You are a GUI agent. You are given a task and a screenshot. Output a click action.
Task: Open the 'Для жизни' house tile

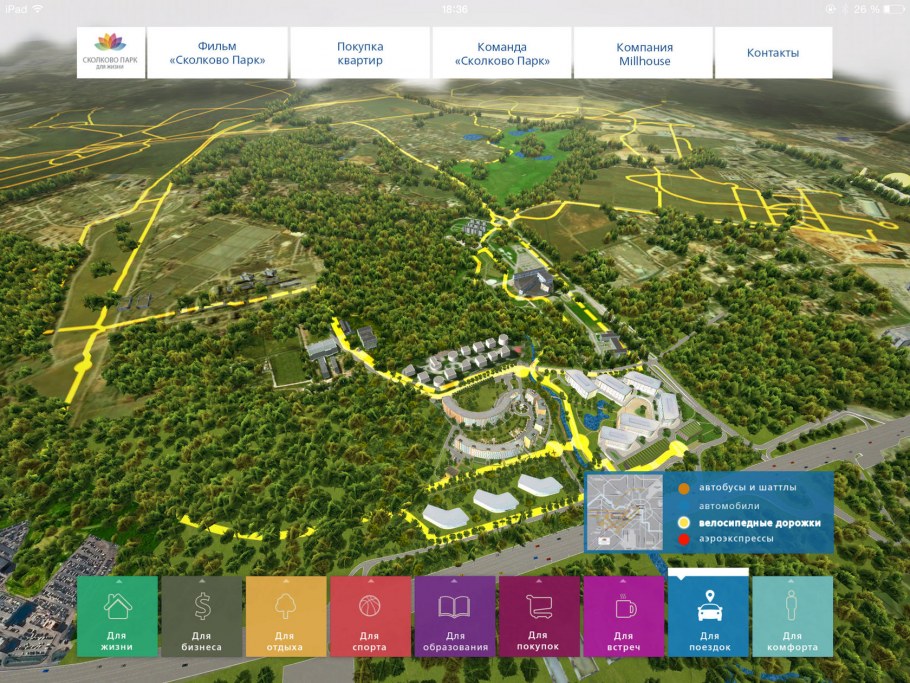(117, 616)
